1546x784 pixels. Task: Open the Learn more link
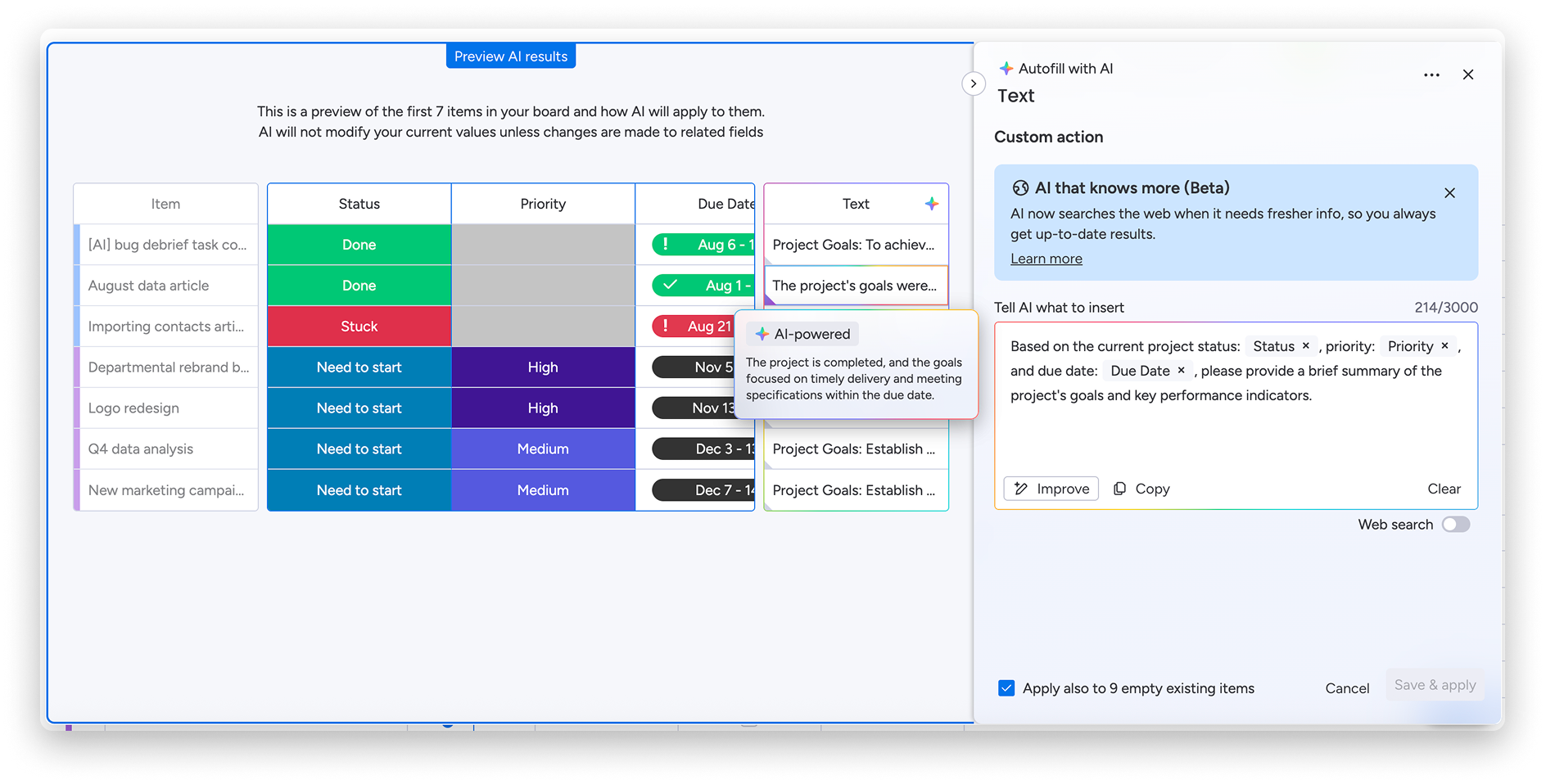(1046, 259)
